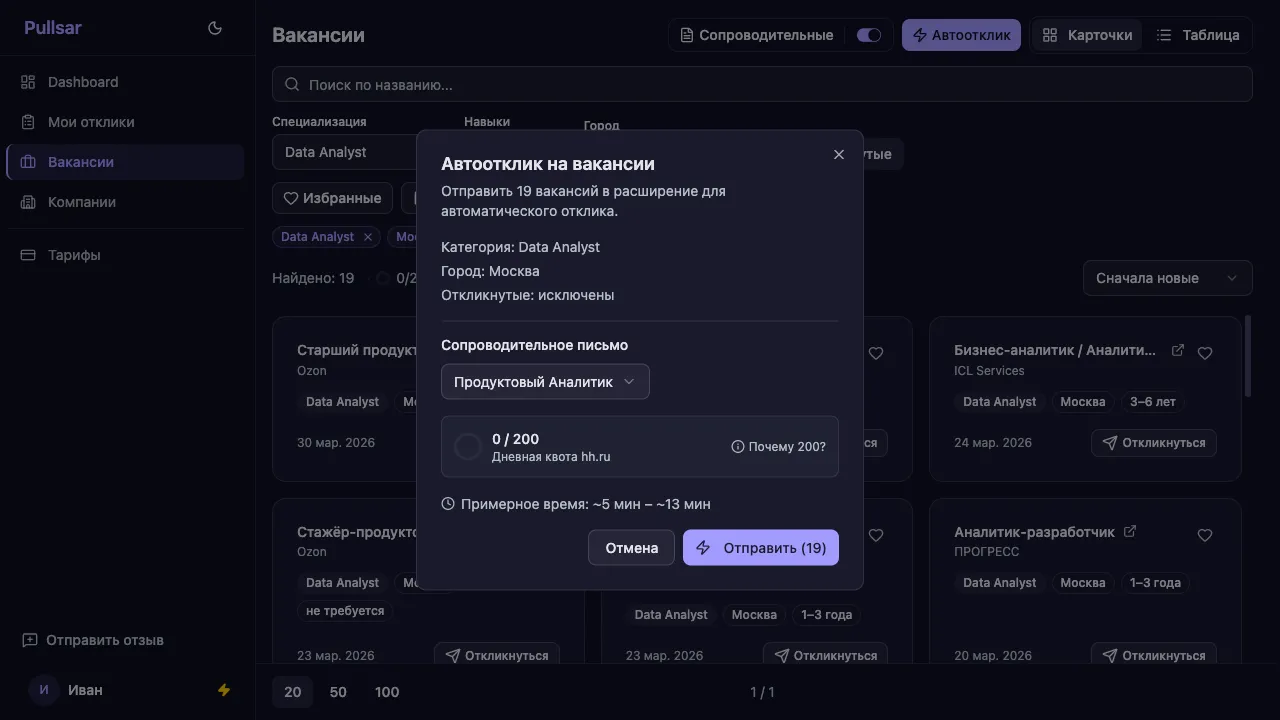Open the Специализация Data Analyst selector

point(340,152)
